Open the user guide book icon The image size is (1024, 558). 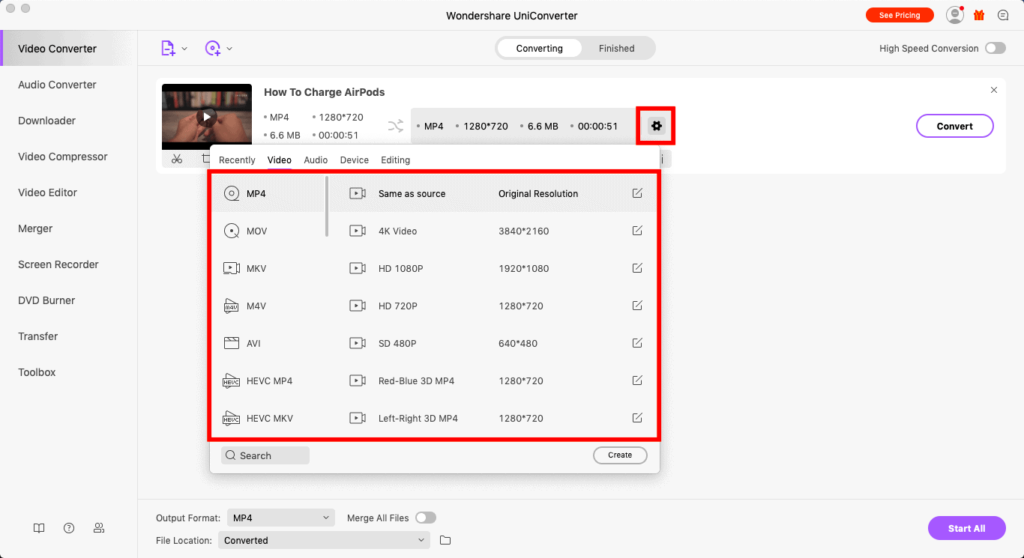(39, 528)
